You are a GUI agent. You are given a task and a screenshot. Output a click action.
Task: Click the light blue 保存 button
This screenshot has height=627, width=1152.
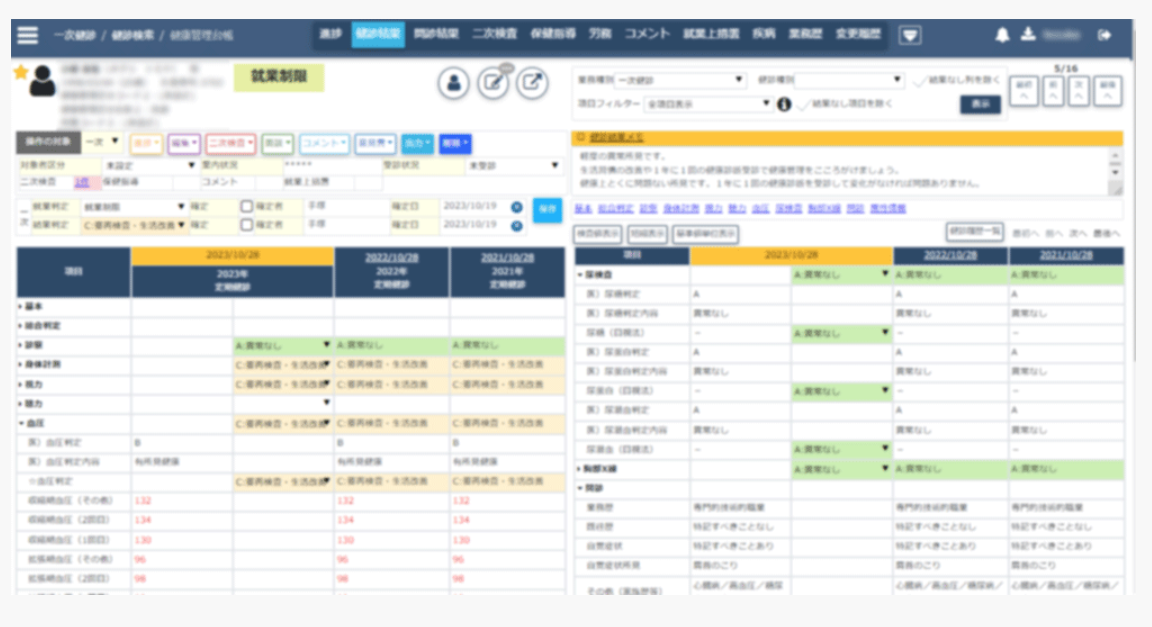(x=547, y=210)
